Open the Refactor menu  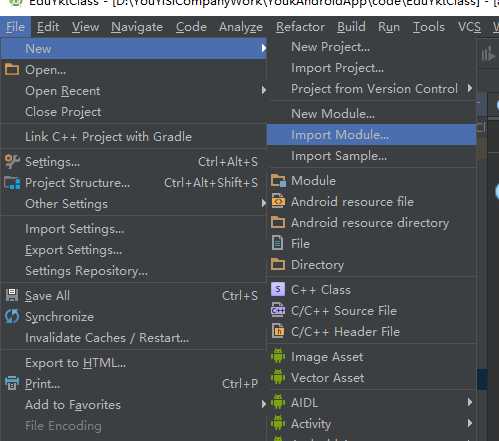pos(300,27)
